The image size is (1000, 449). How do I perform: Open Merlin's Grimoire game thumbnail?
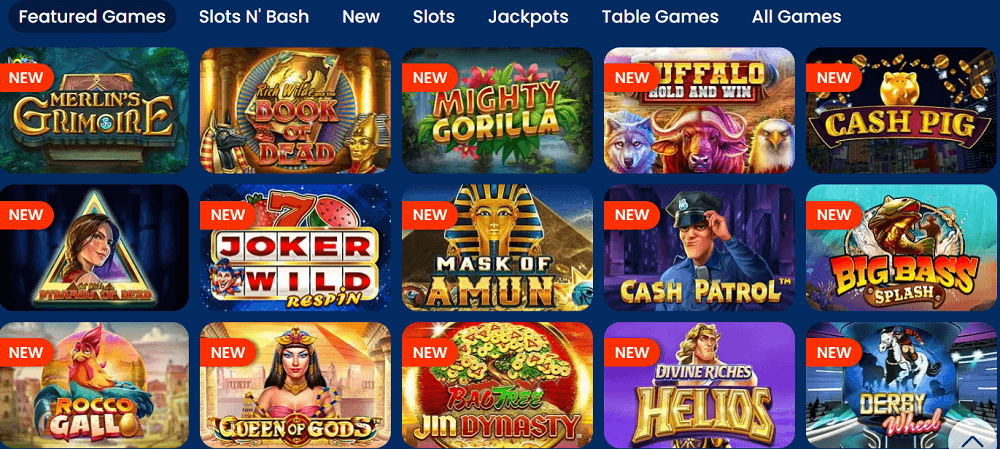click(x=94, y=110)
